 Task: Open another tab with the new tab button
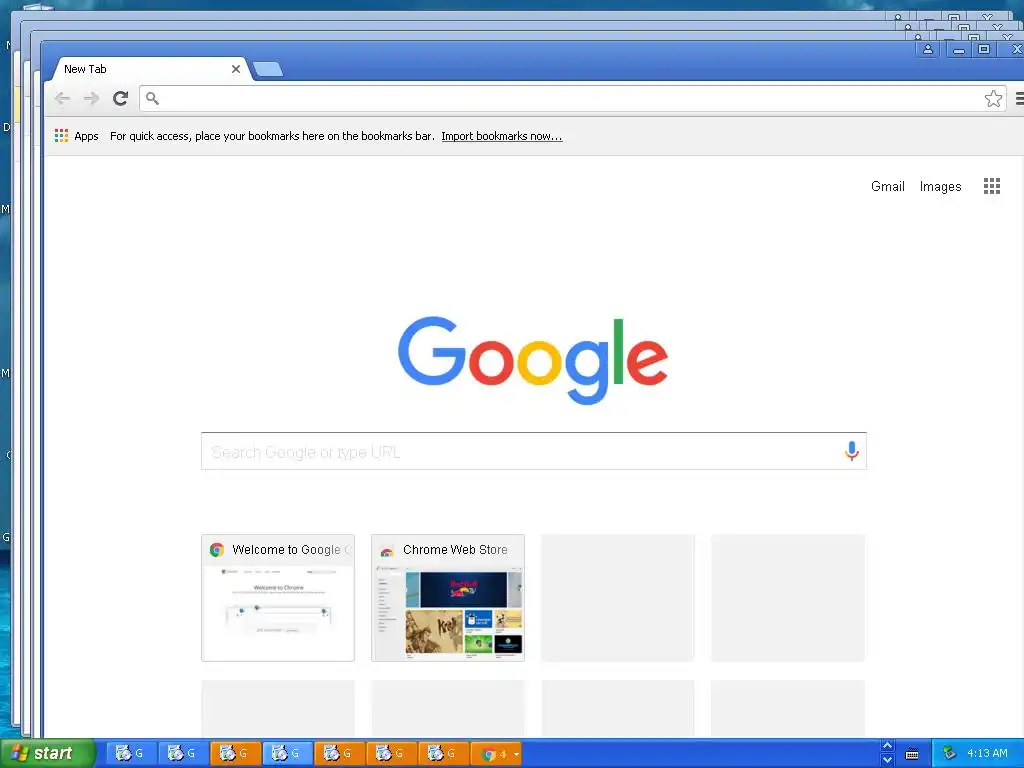click(x=268, y=69)
